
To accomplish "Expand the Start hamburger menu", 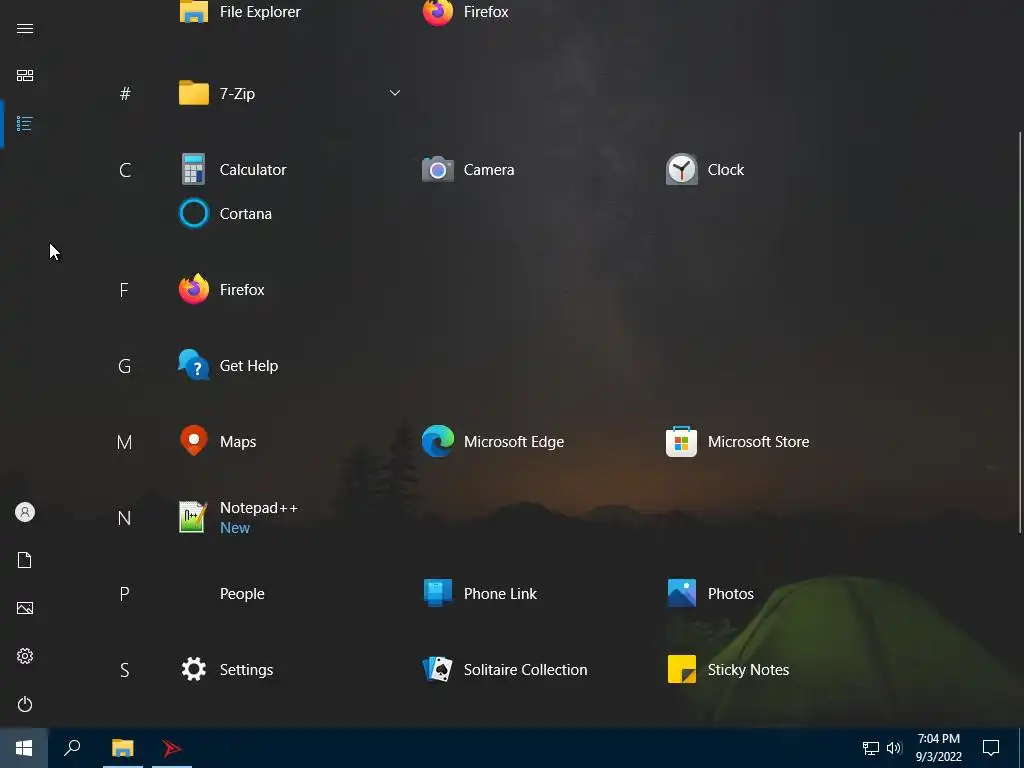I will pos(25,28).
